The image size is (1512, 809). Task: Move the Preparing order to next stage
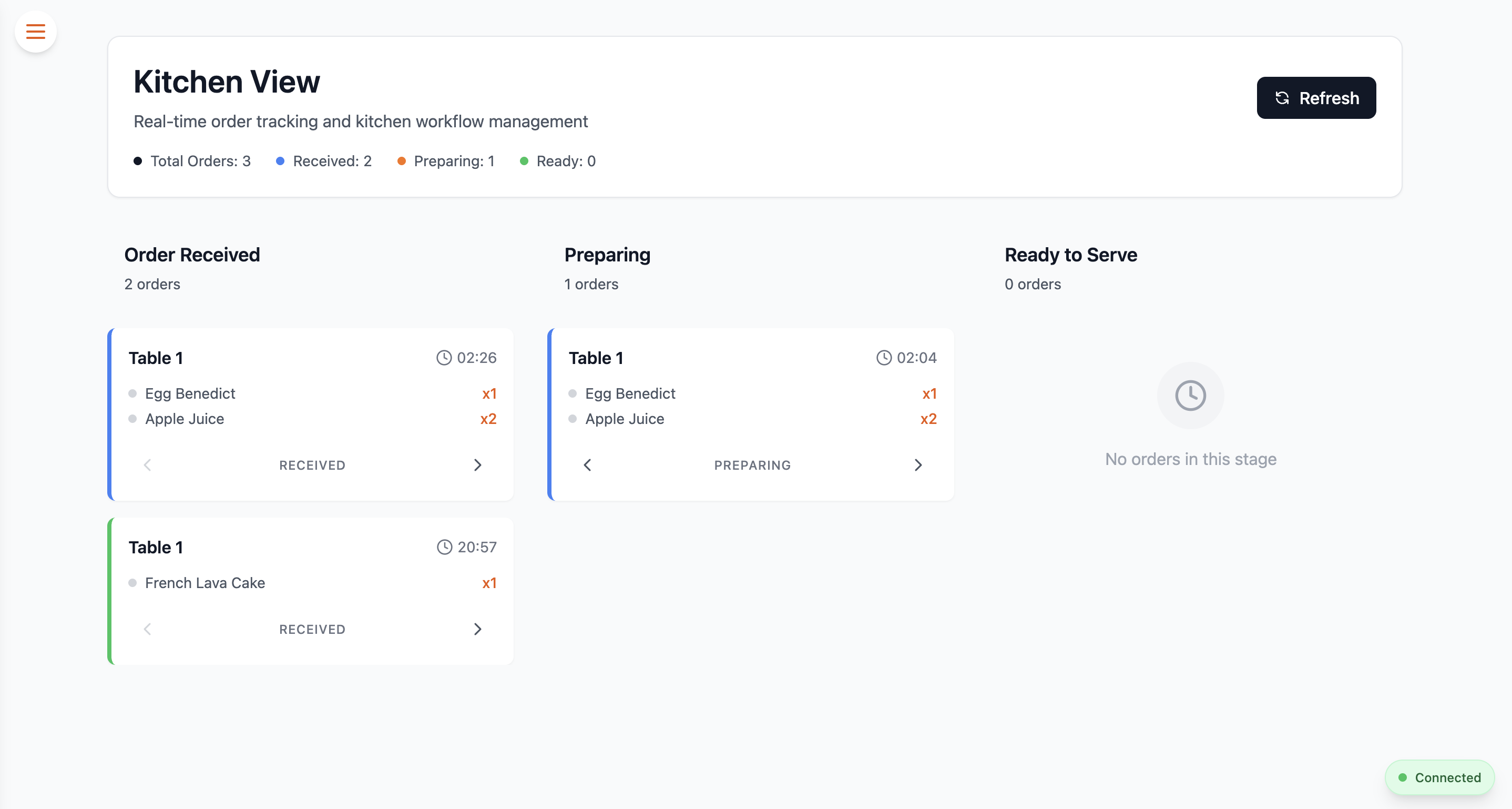click(917, 465)
